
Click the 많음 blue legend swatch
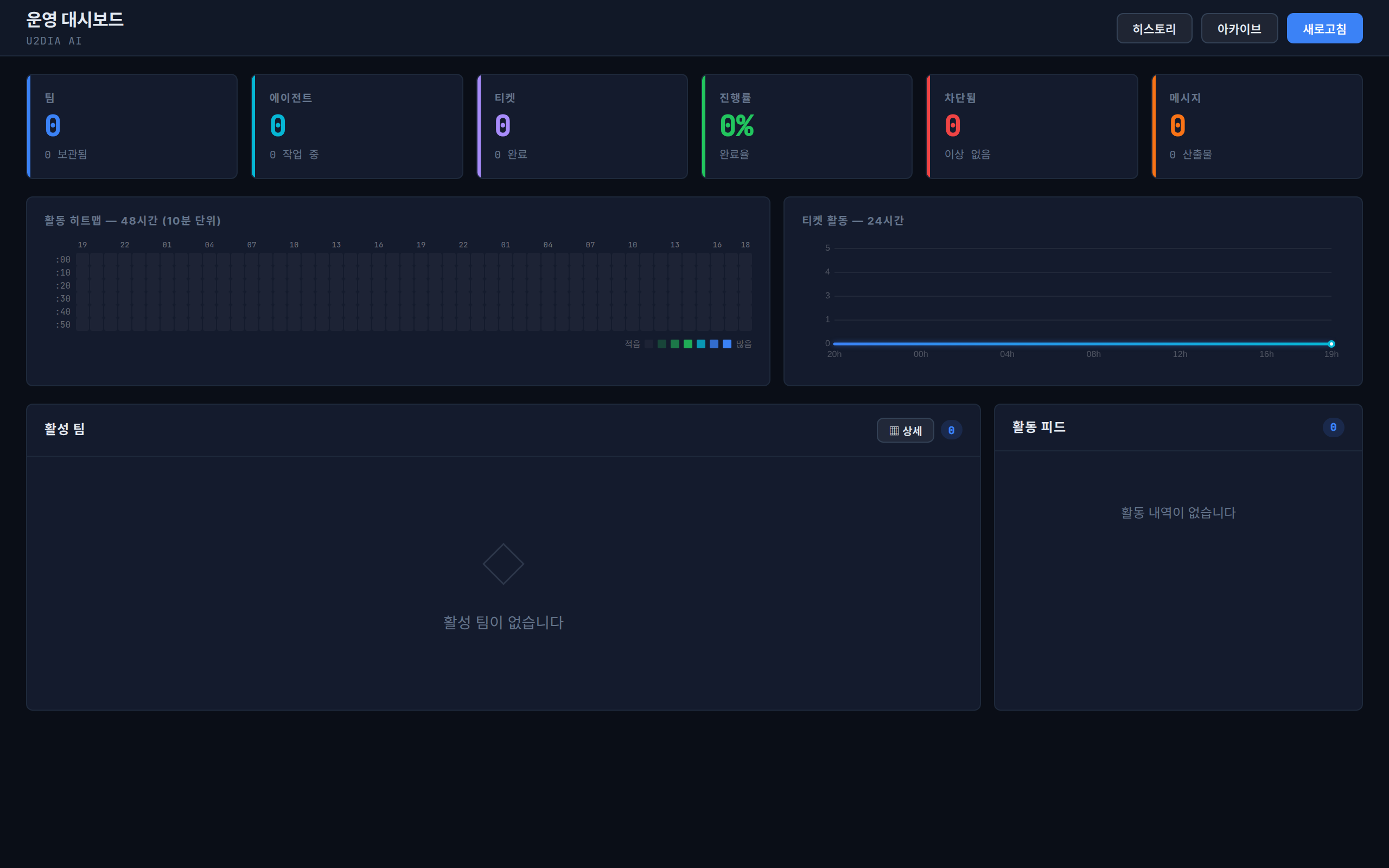(x=725, y=344)
